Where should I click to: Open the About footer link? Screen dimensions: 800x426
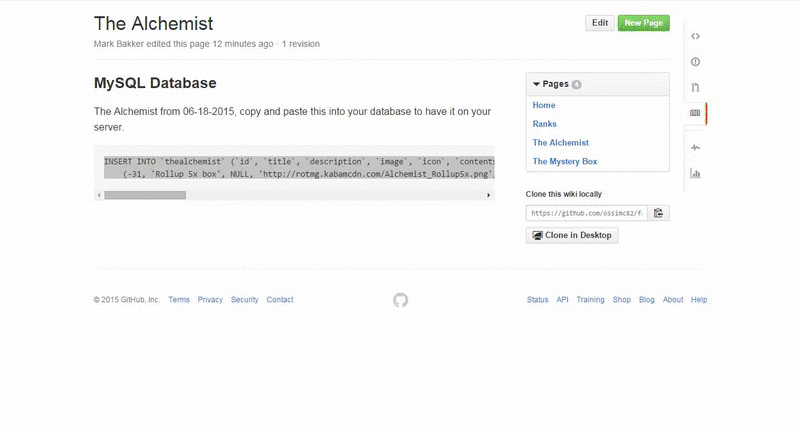tap(673, 300)
